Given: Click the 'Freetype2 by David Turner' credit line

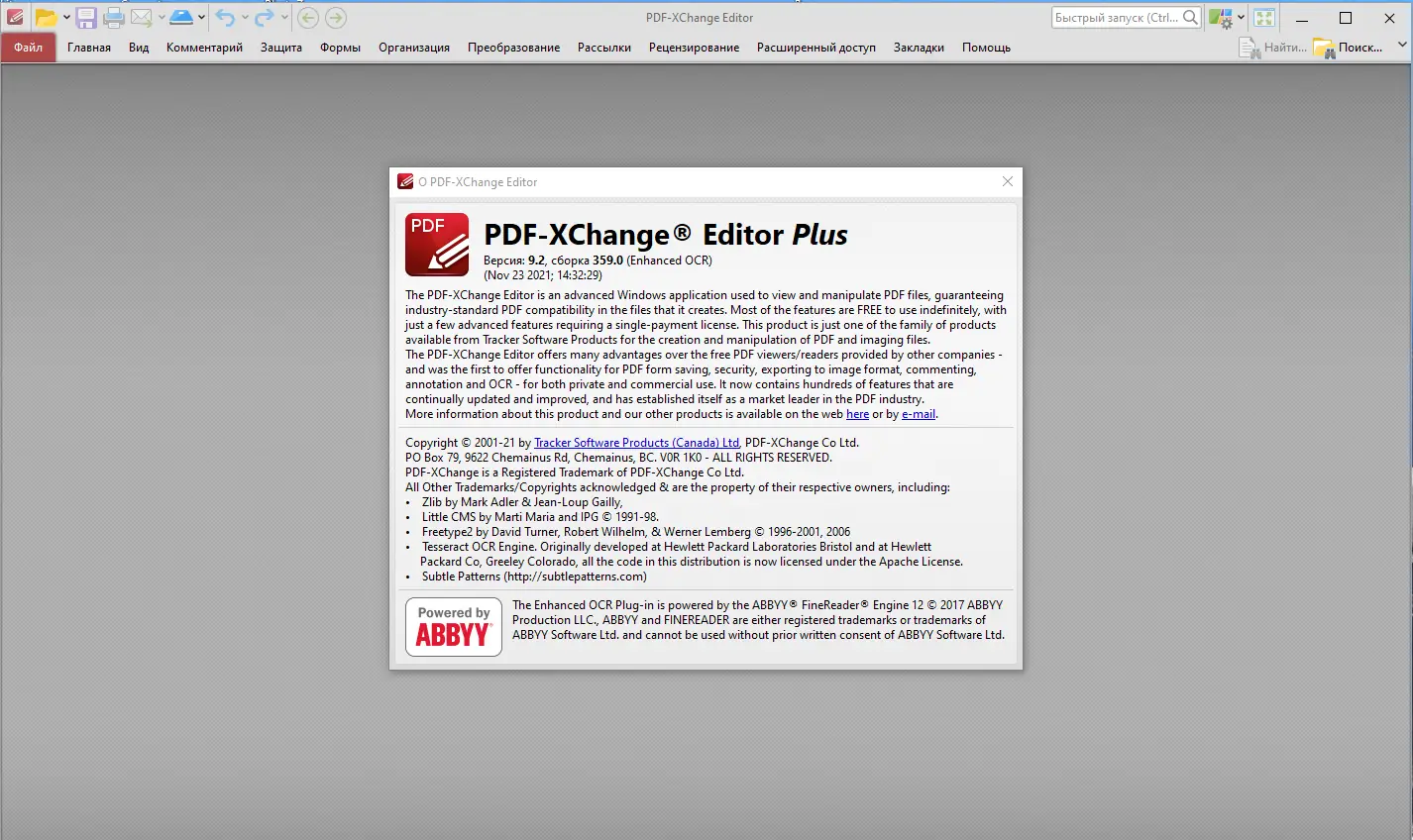Looking at the screenshot, I should coord(636,532).
